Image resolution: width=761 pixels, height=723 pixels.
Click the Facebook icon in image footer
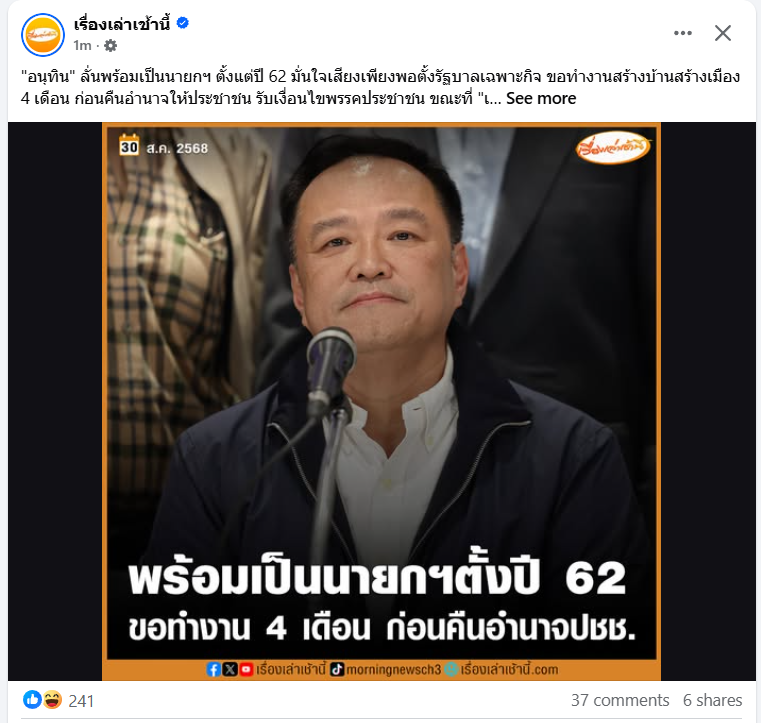pyautogui.click(x=214, y=670)
